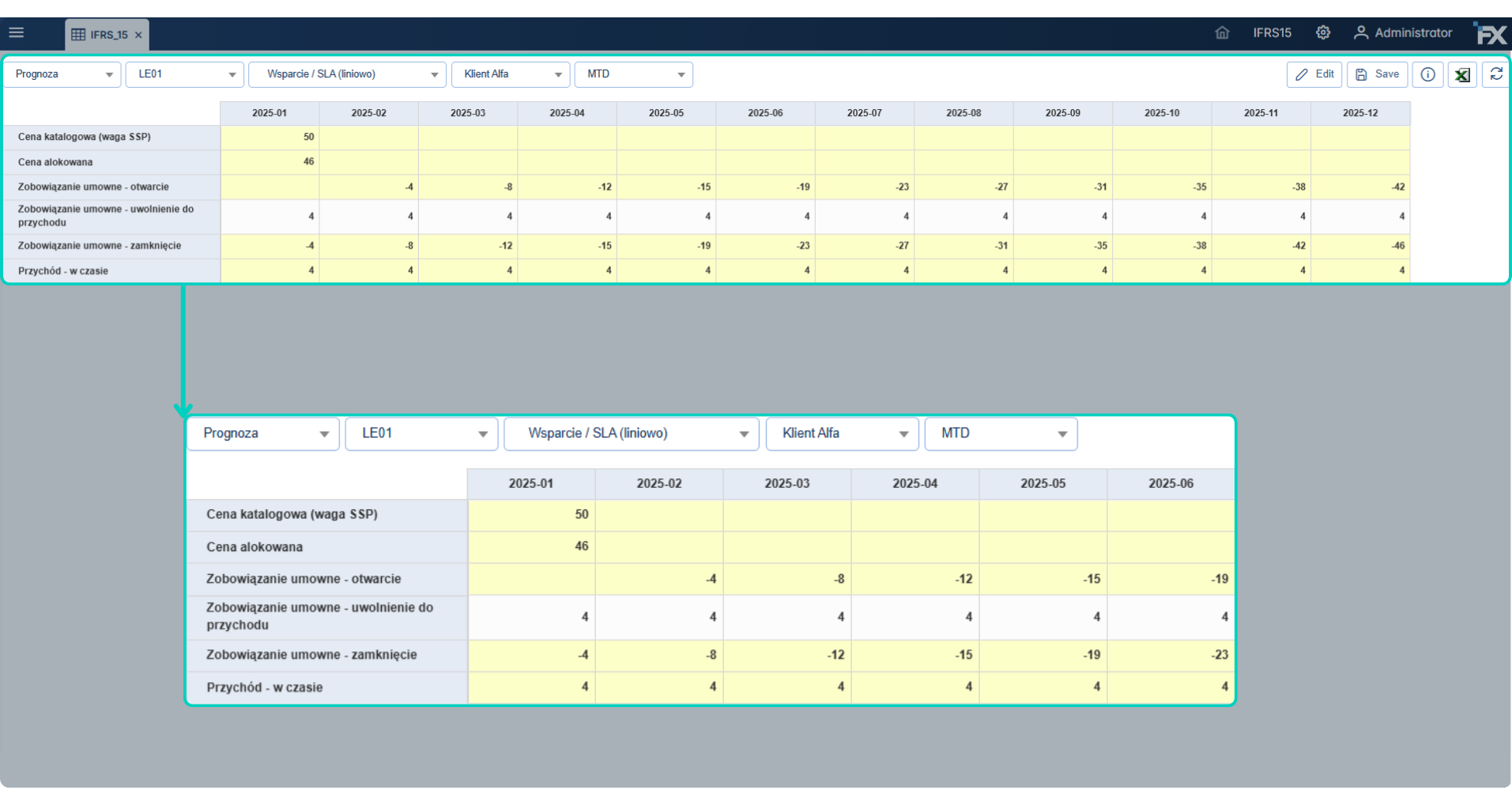Select 'Cena katalogowa (waga SSP)' row in top table
1512x805 pixels.
[111, 138]
